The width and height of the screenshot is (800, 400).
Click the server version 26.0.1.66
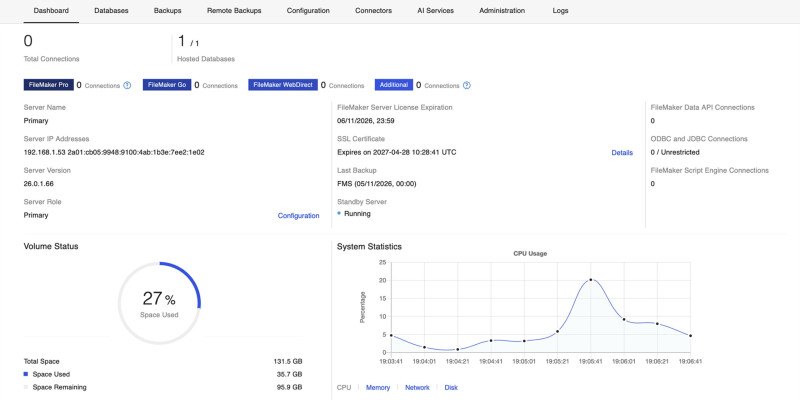pyautogui.click(x=38, y=184)
